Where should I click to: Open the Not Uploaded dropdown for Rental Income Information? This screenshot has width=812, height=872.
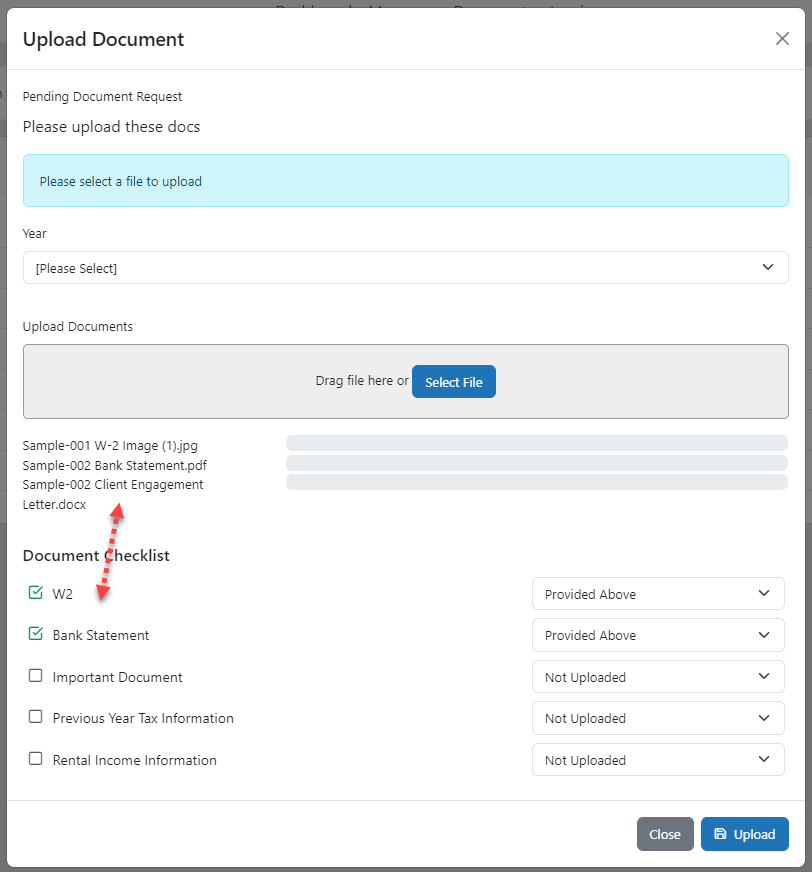(x=657, y=759)
